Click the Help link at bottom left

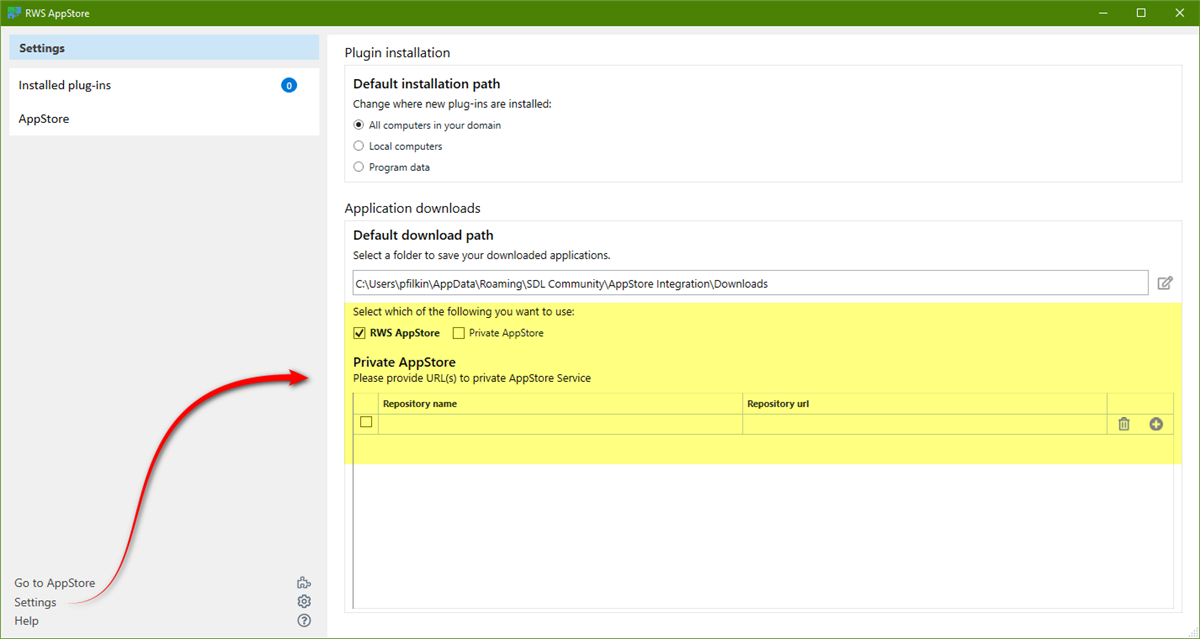(26, 621)
